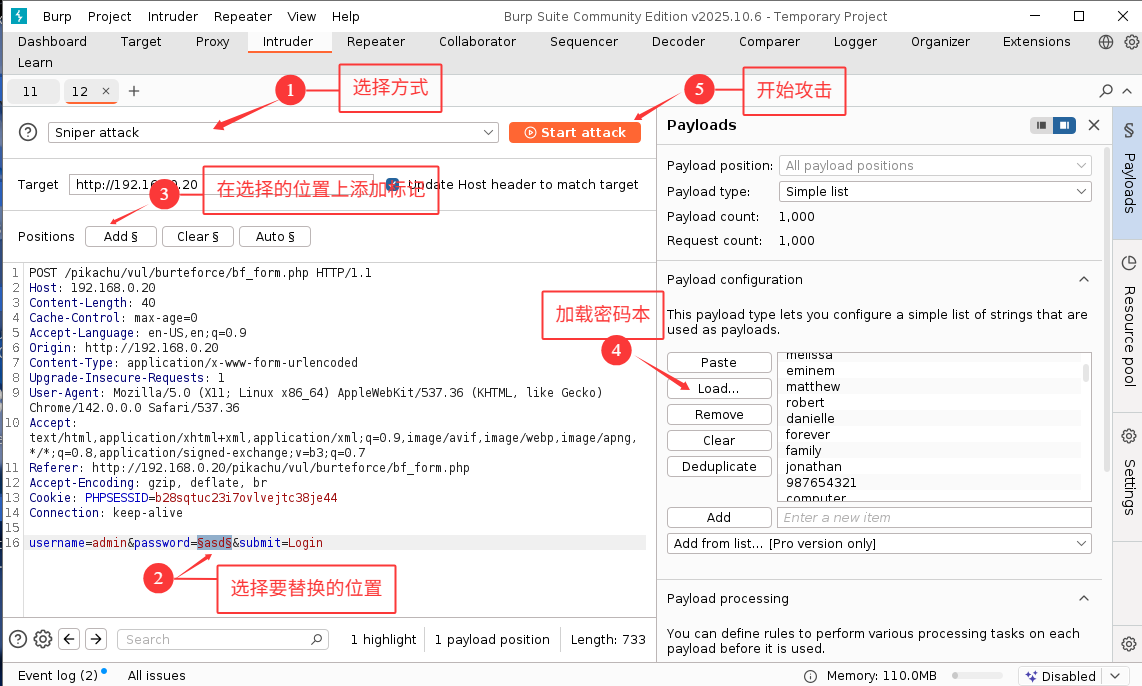Open All issues in status bar

coord(157,675)
